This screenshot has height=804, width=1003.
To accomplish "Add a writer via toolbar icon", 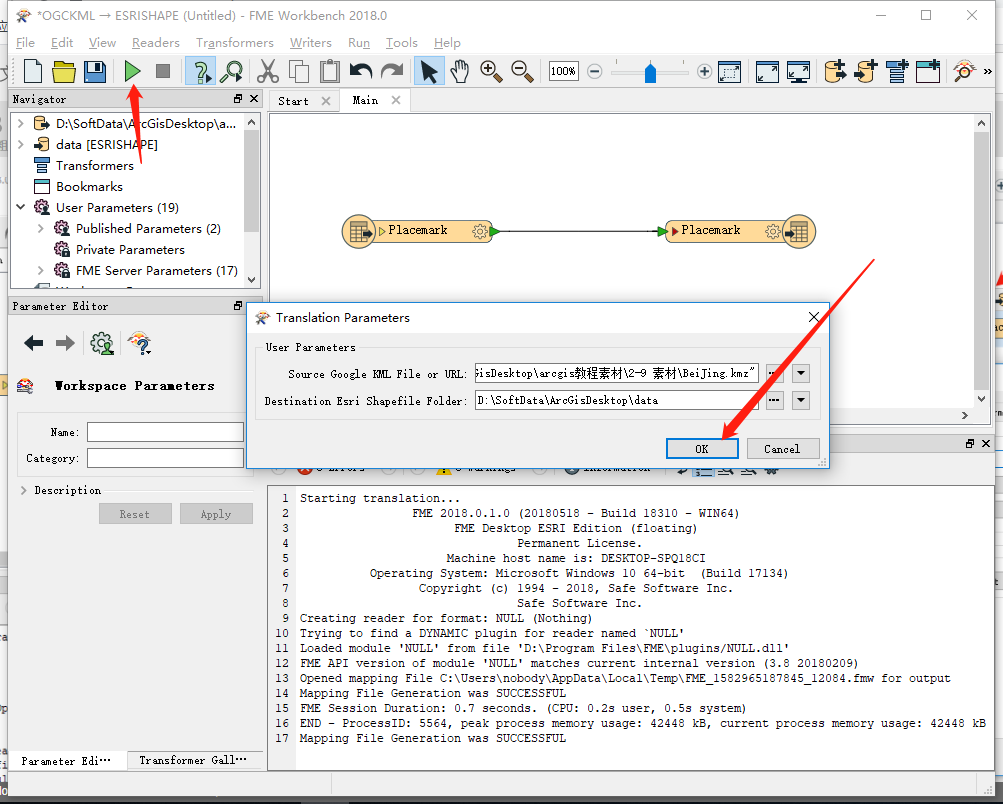I will pyautogui.click(x=866, y=71).
